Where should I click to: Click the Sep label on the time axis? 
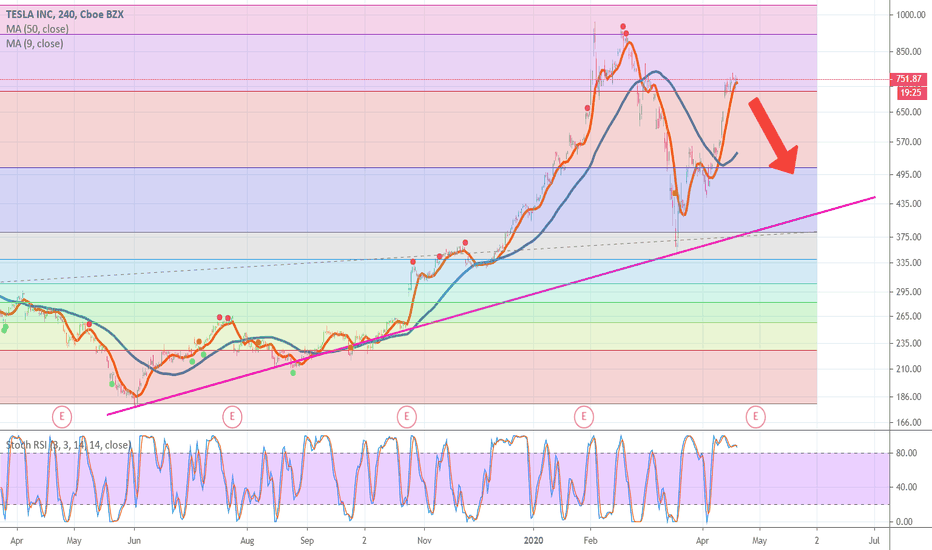click(x=307, y=540)
